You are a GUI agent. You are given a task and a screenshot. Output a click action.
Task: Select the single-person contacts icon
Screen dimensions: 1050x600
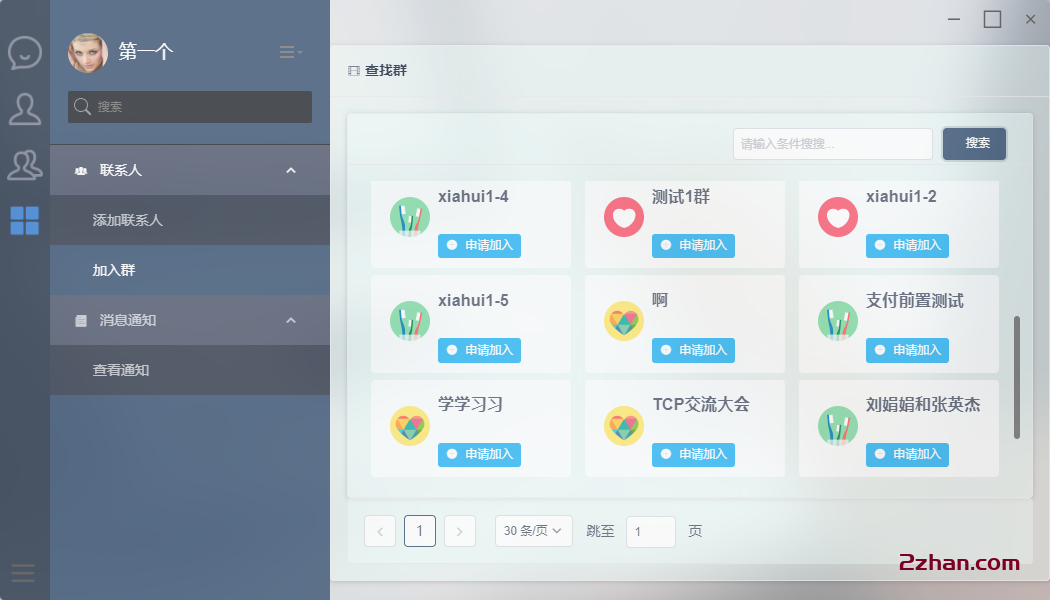pos(24,110)
